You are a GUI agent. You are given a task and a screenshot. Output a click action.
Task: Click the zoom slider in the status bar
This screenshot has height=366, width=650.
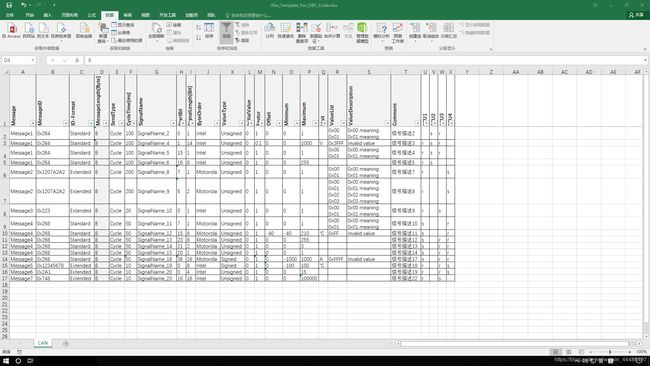[x=610, y=351]
